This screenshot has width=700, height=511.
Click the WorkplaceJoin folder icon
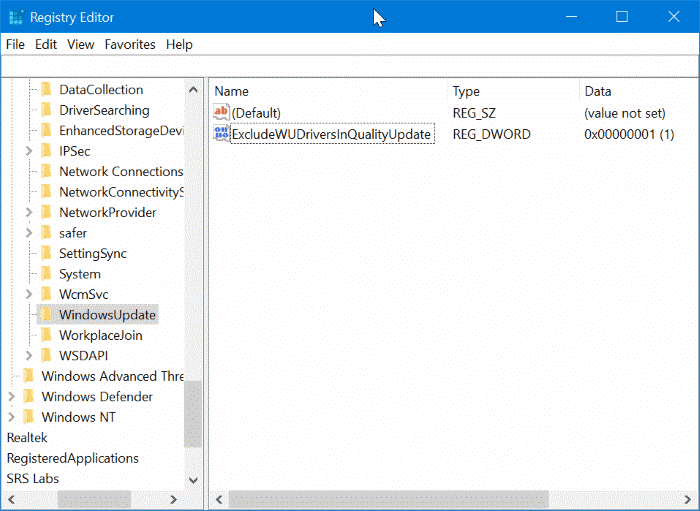[46, 336]
